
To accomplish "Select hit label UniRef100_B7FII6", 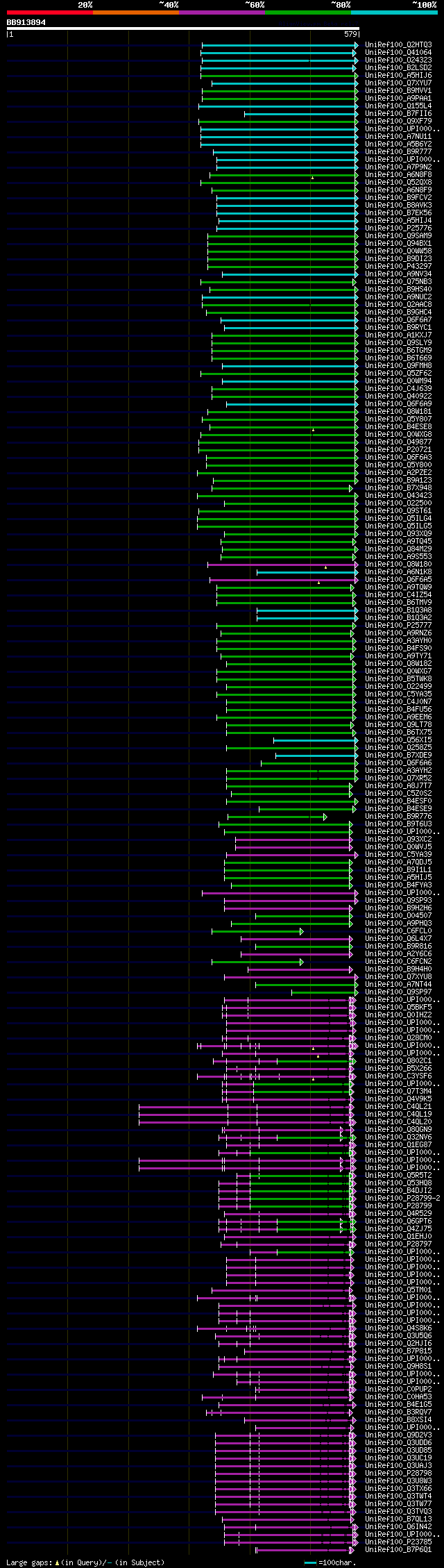I will tap(398, 113).
